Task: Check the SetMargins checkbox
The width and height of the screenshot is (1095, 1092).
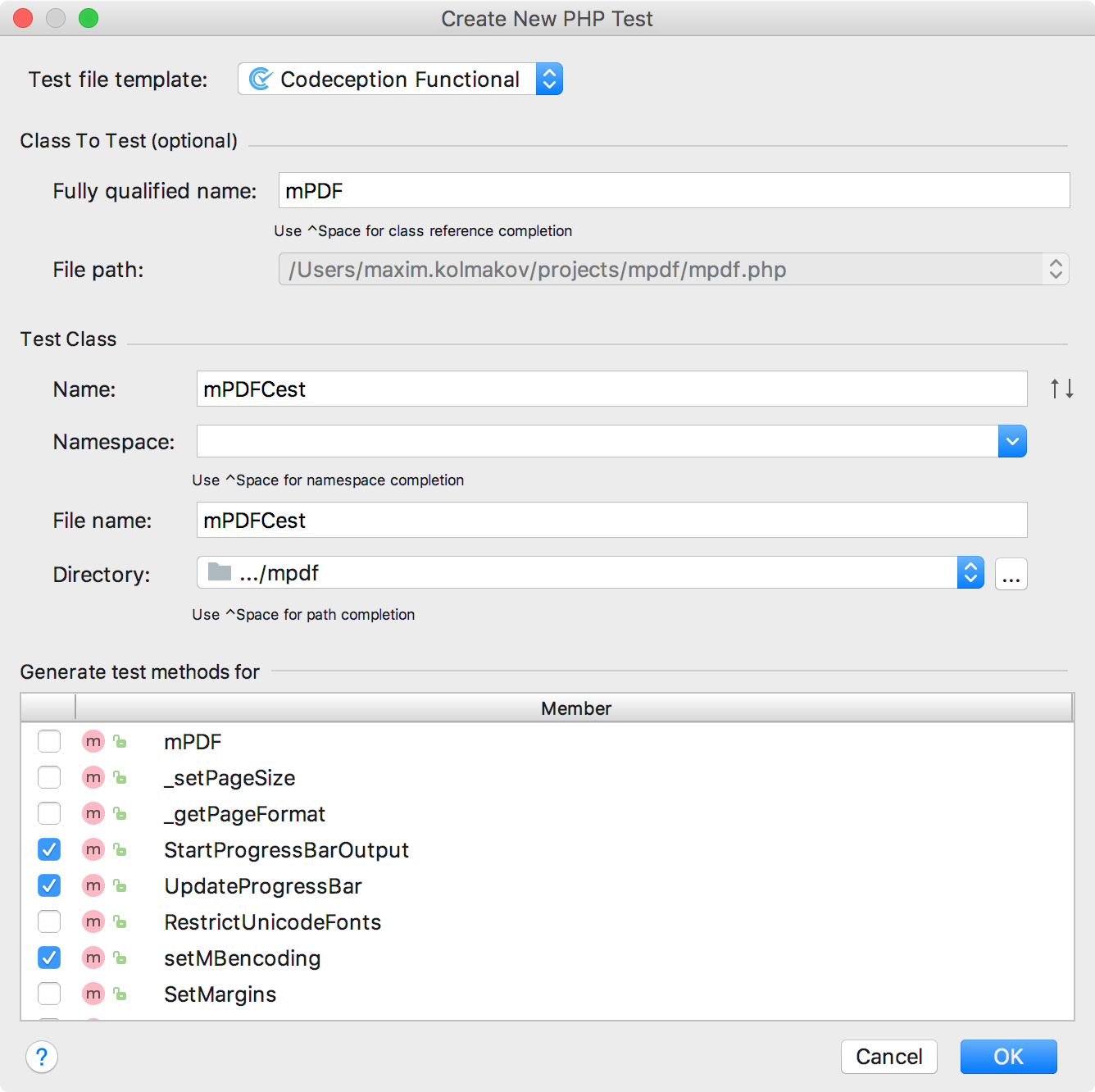Action: click(x=49, y=994)
